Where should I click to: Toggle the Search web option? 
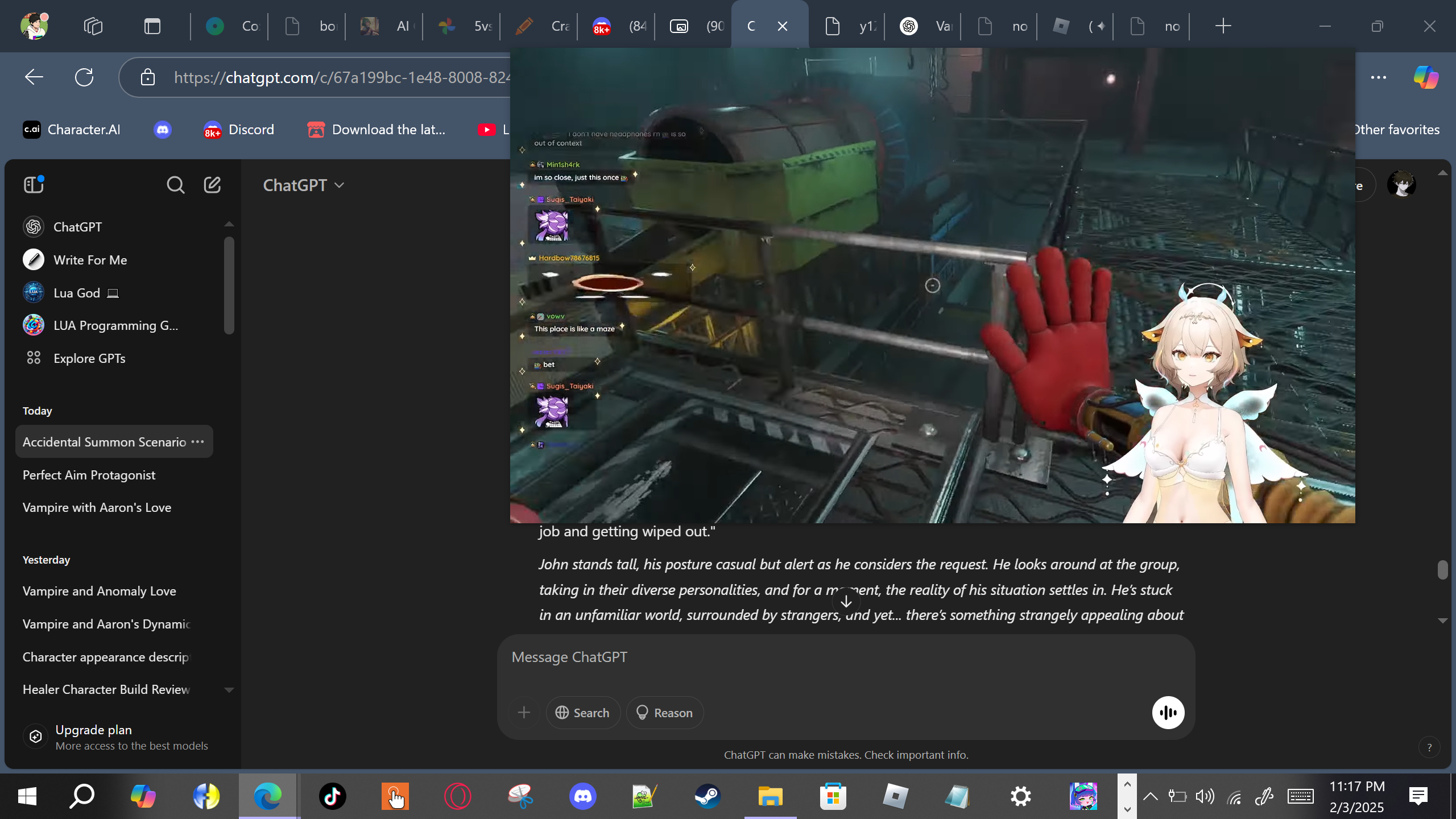point(582,713)
